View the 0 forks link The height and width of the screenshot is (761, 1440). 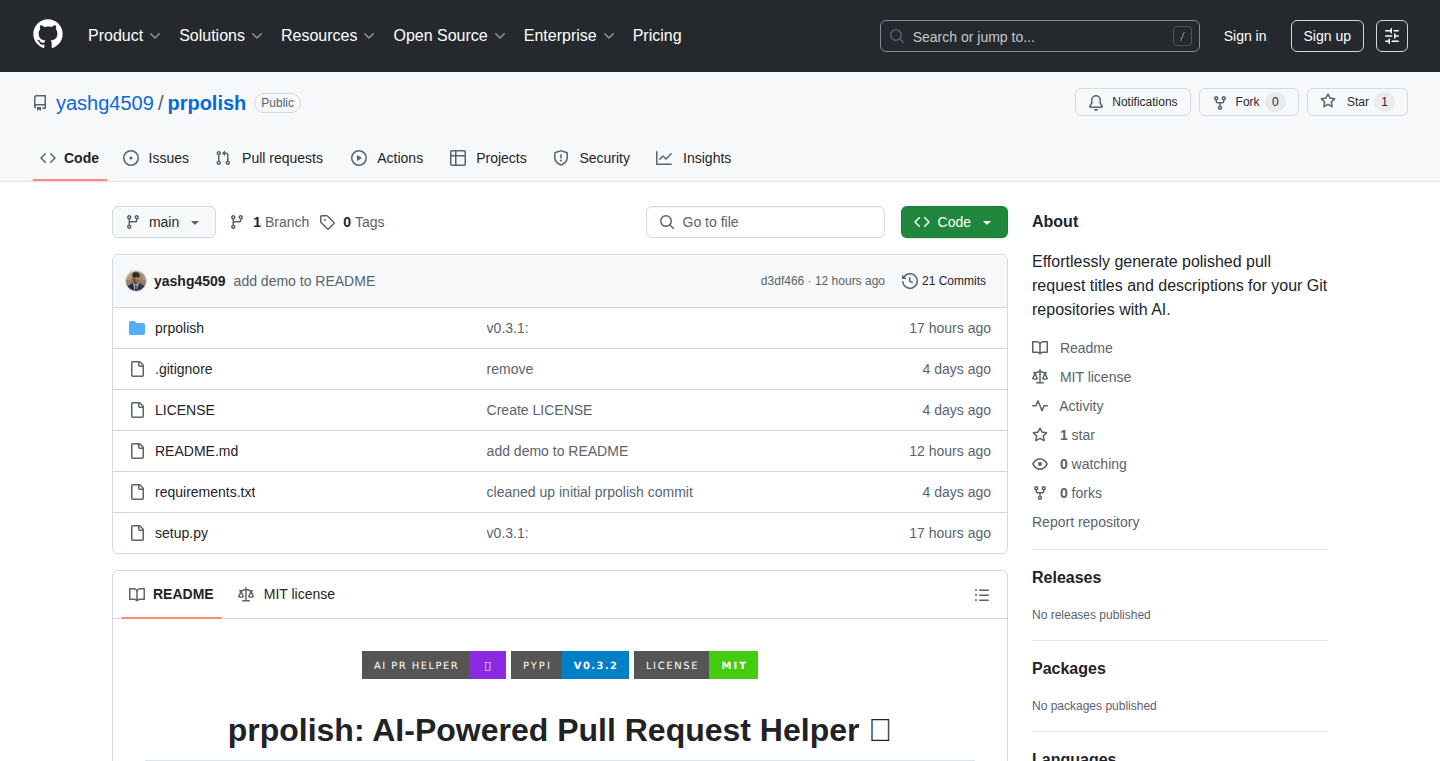(x=1067, y=493)
